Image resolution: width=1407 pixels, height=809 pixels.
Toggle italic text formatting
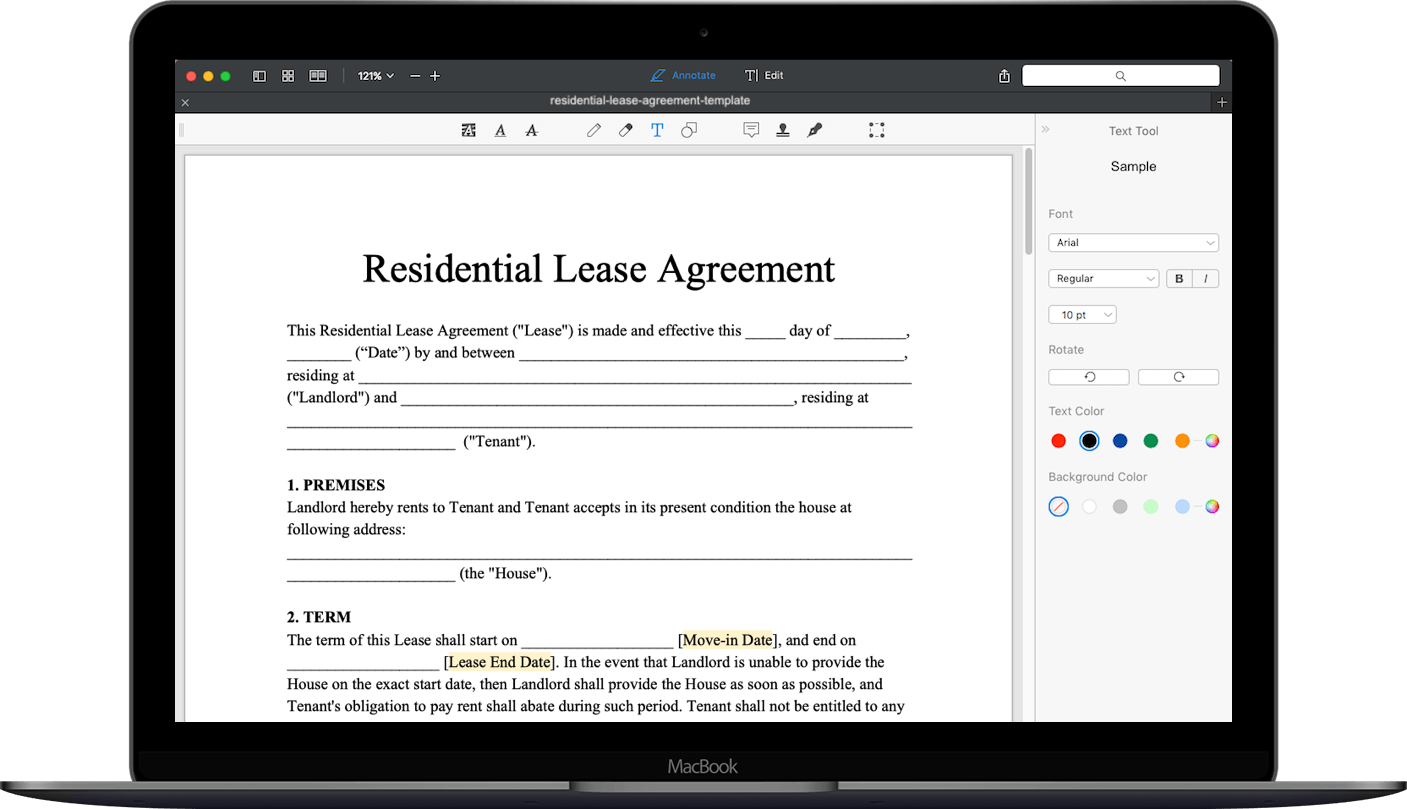(1206, 278)
